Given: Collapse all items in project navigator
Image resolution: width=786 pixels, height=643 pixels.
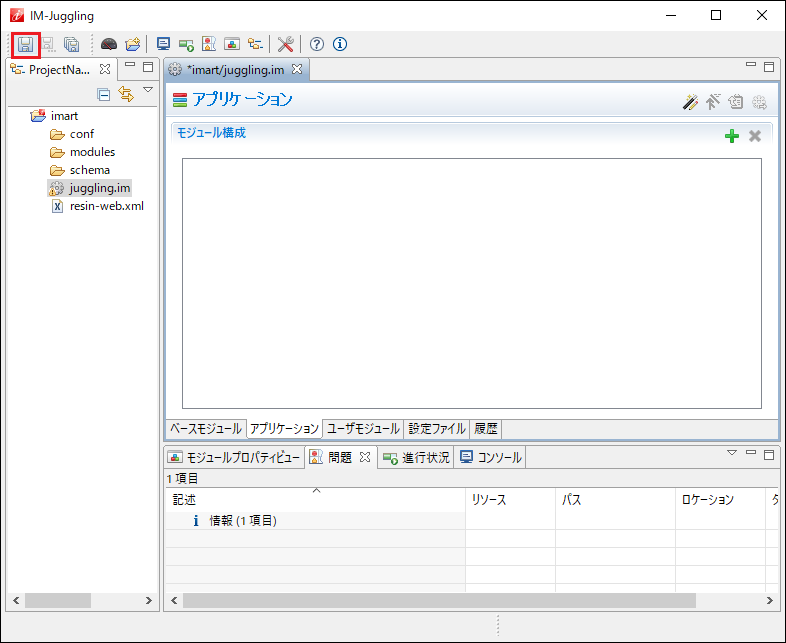Looking at the screenshot, I should [x=104, y=94].
